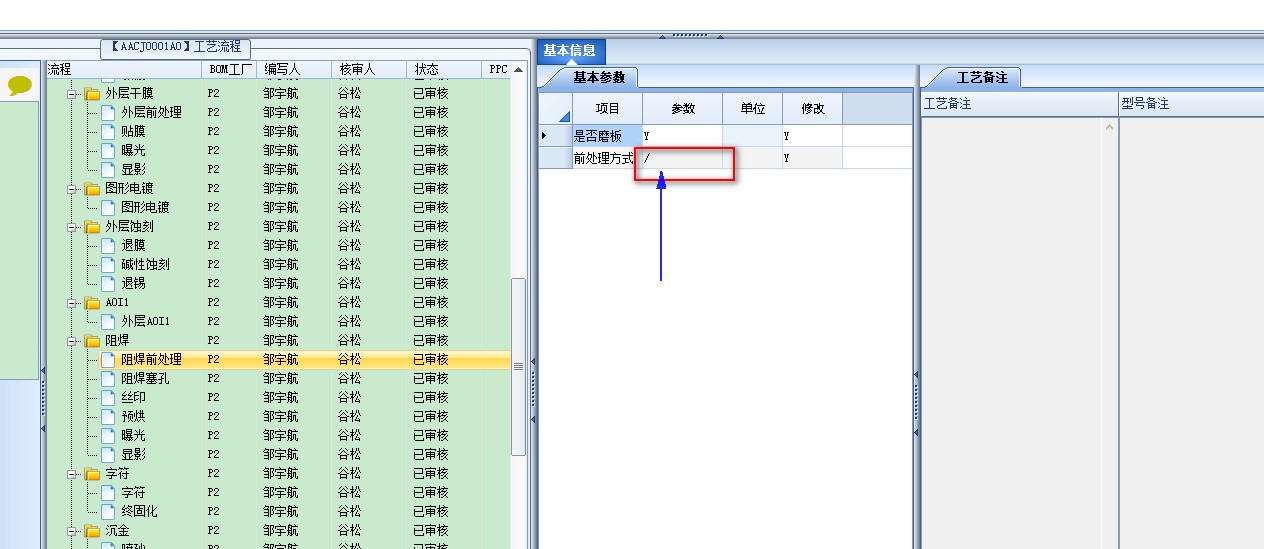Click the tree list vertical scrollbar thumb
Viewport: 1264px width, 549px height.
[x=518, y=366]
